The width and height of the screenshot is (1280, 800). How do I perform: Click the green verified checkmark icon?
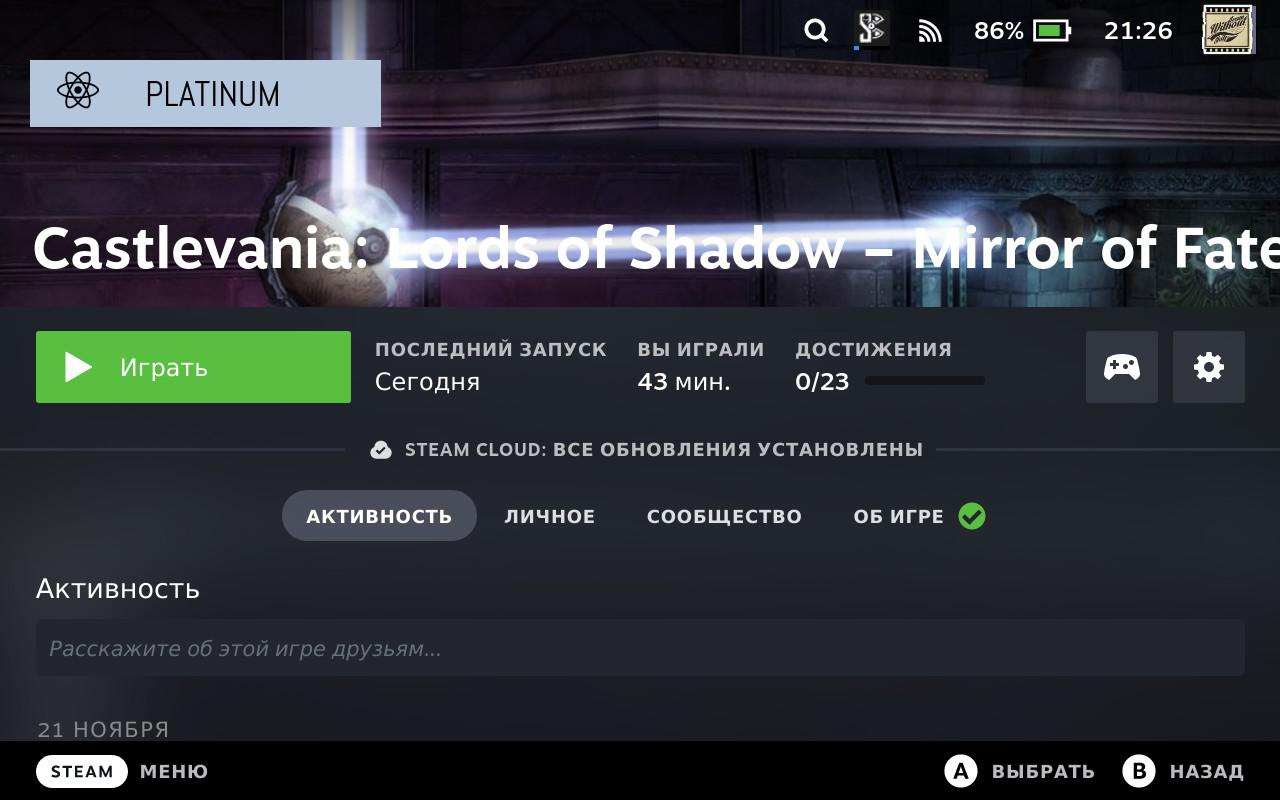[x=972, y=516]
